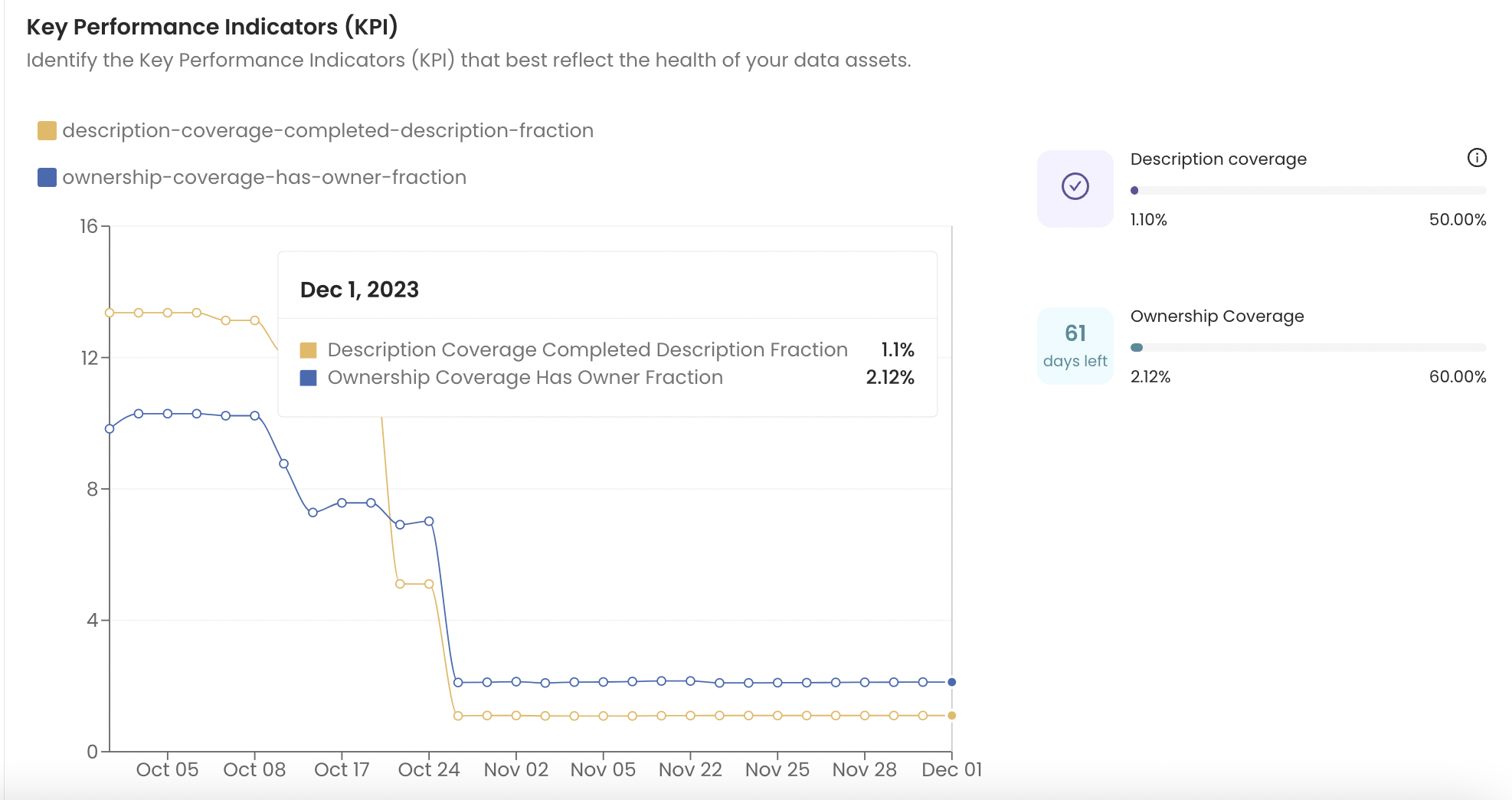Toggle the ownership-coverage legend blue square
This screenshot has width=1512, height=800.
coord(47,178)
